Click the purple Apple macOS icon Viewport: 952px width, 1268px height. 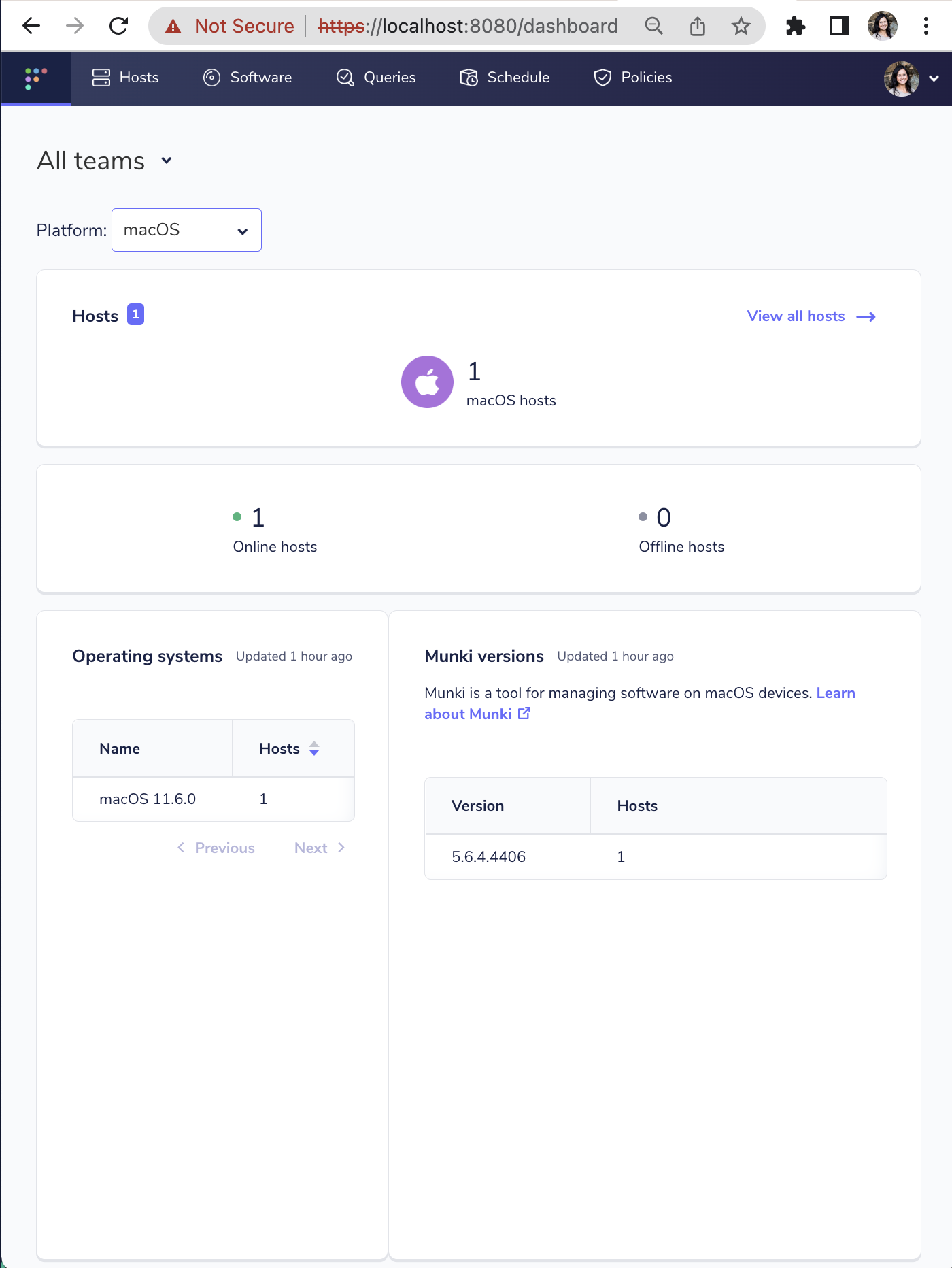pyautogui.click(x=427, y=382)
